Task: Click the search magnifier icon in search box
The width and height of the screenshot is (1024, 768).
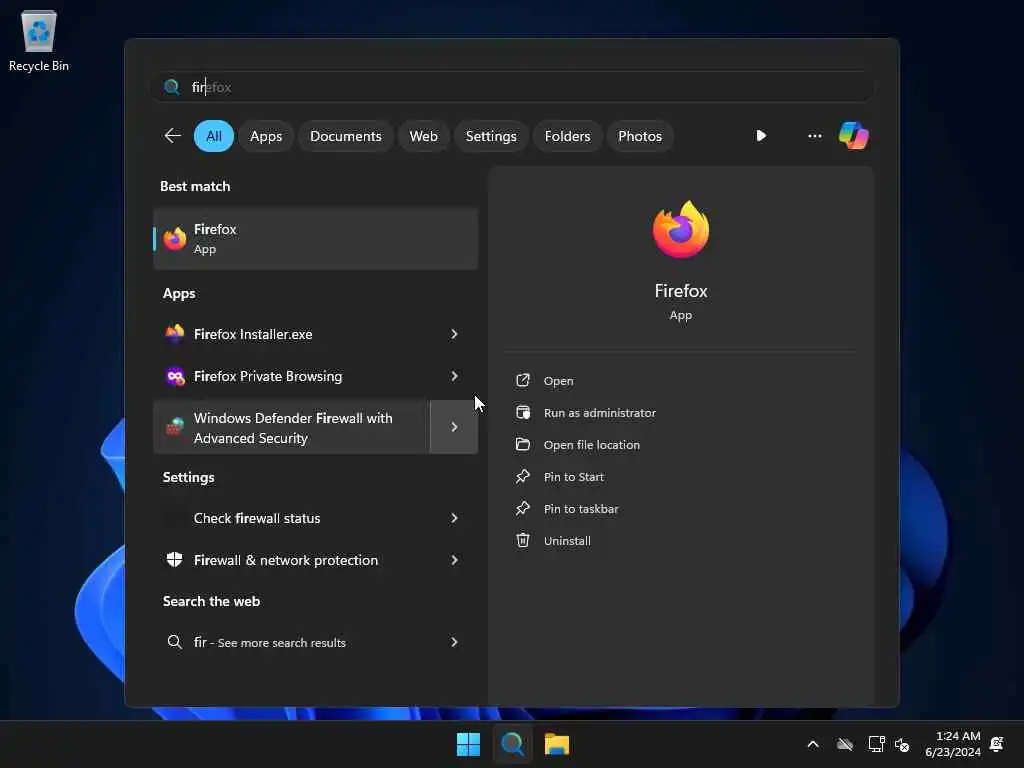Action: 172,87
